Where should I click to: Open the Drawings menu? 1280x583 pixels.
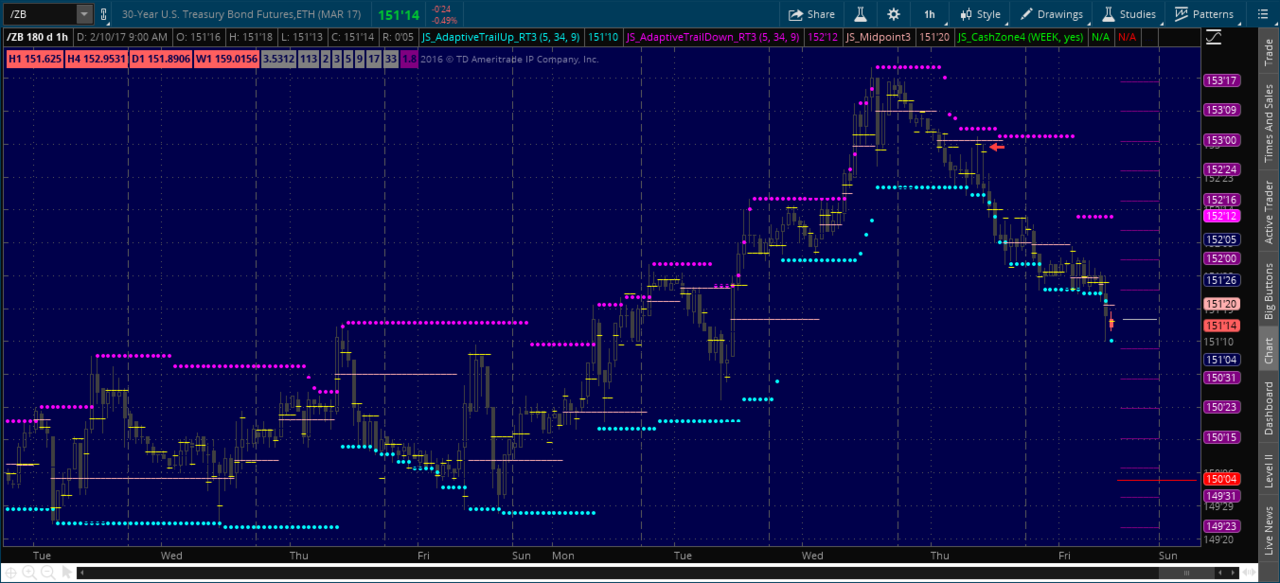pos(1051,14)
